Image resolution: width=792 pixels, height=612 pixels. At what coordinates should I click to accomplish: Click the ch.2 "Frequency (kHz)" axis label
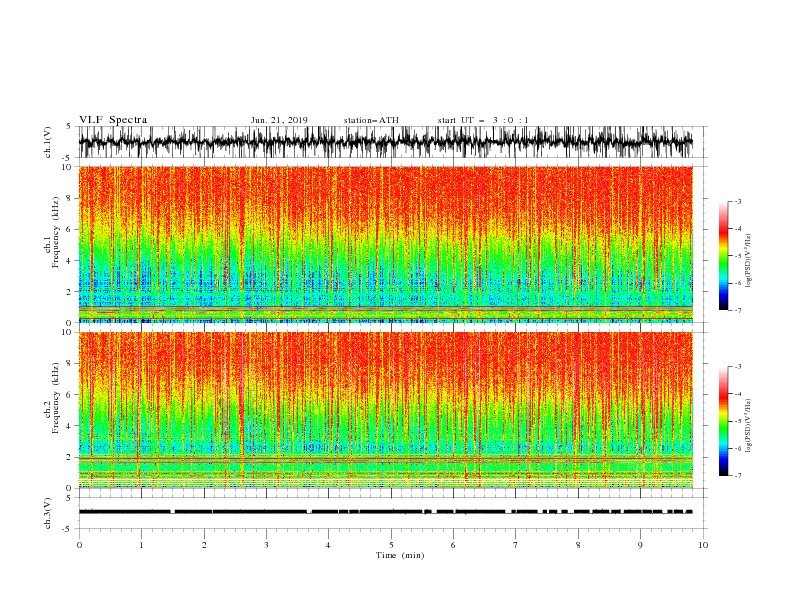[x=56, y=398]
